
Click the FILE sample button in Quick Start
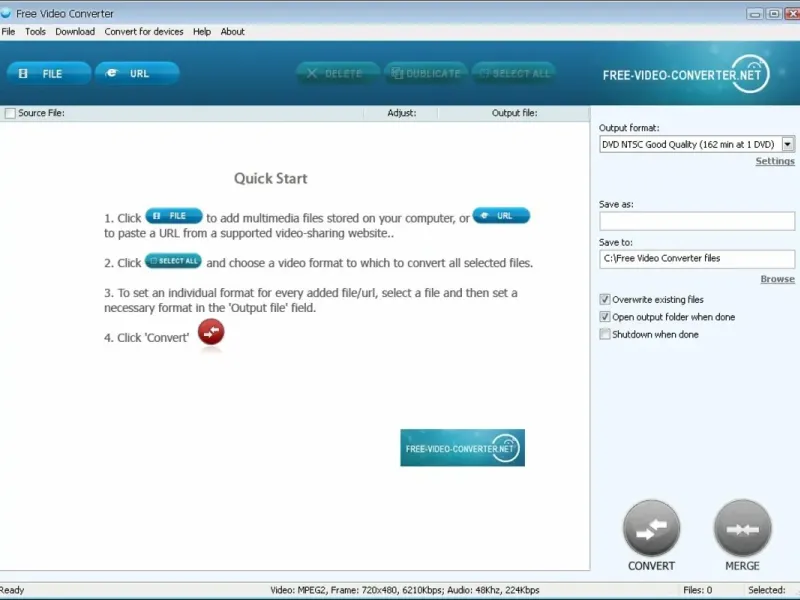point(174,216)
